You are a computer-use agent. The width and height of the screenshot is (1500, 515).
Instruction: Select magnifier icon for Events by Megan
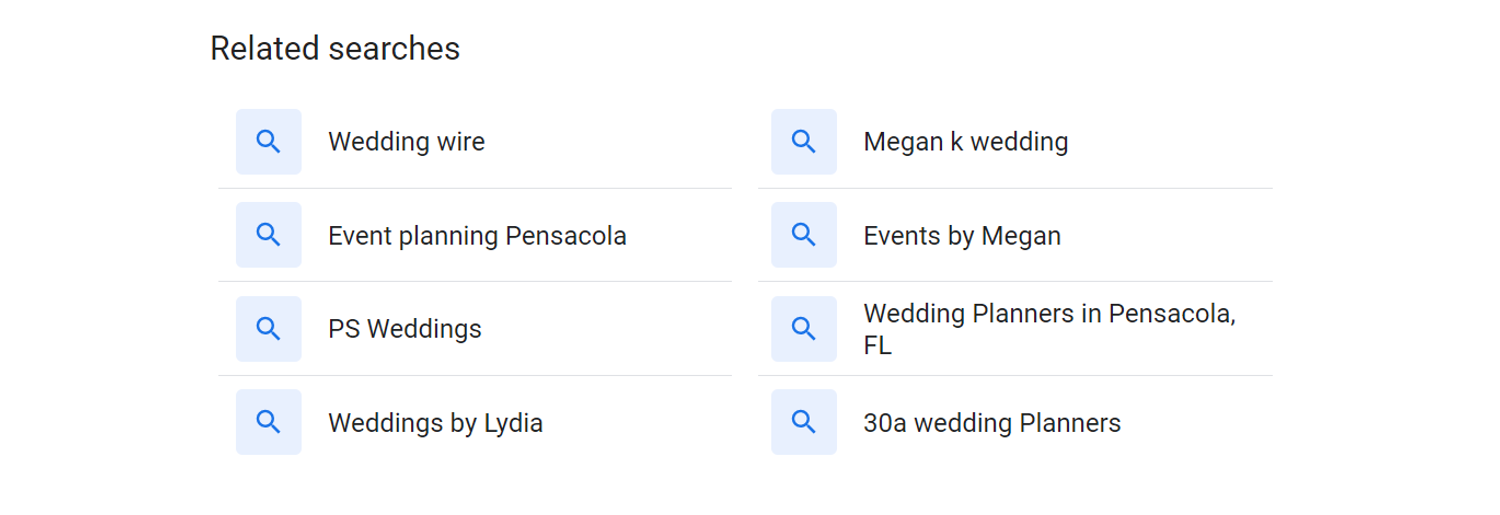tap(804, 235)
